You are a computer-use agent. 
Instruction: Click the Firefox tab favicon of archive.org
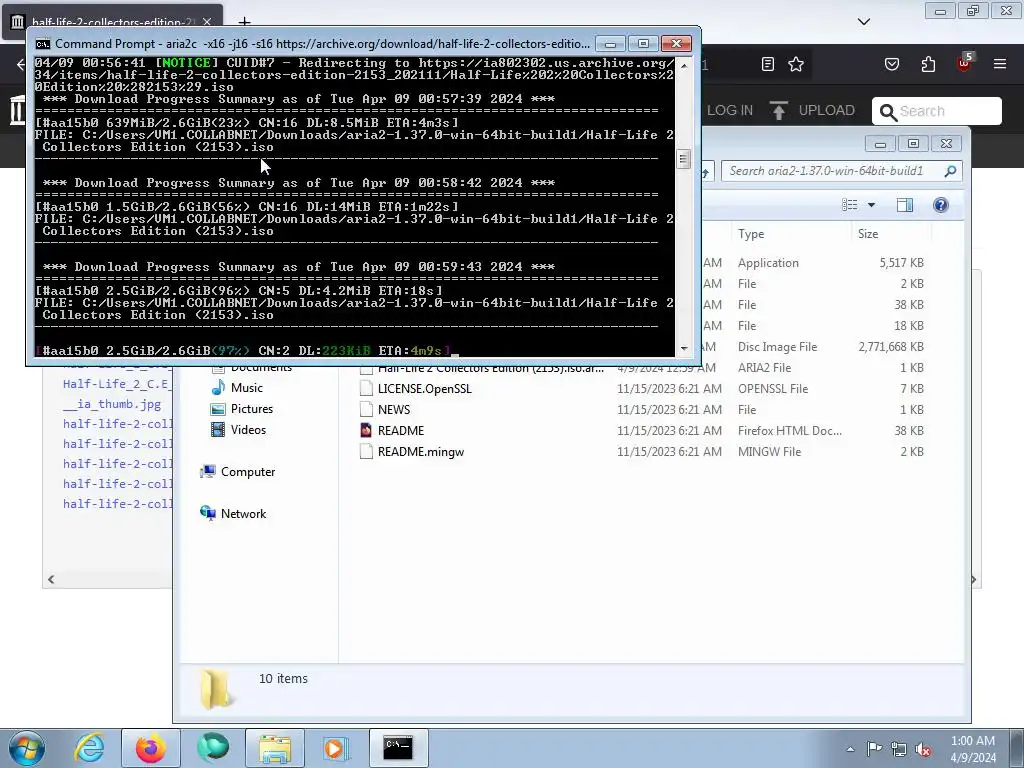(x=18, y=22)
